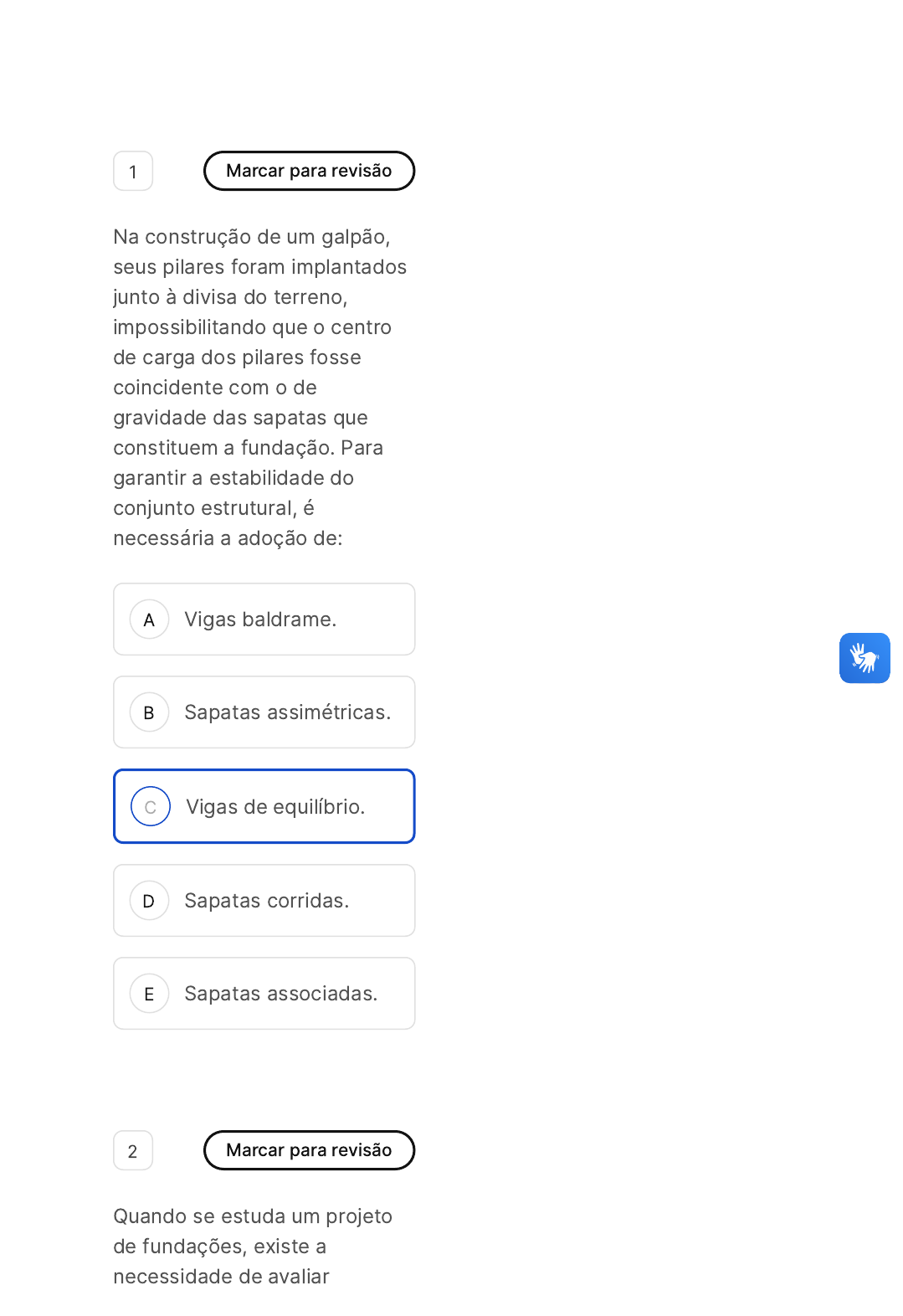Choose answer 'Sapatas associadas.'
This screenshot has height=1316, width=903.
tap(280, 994)
